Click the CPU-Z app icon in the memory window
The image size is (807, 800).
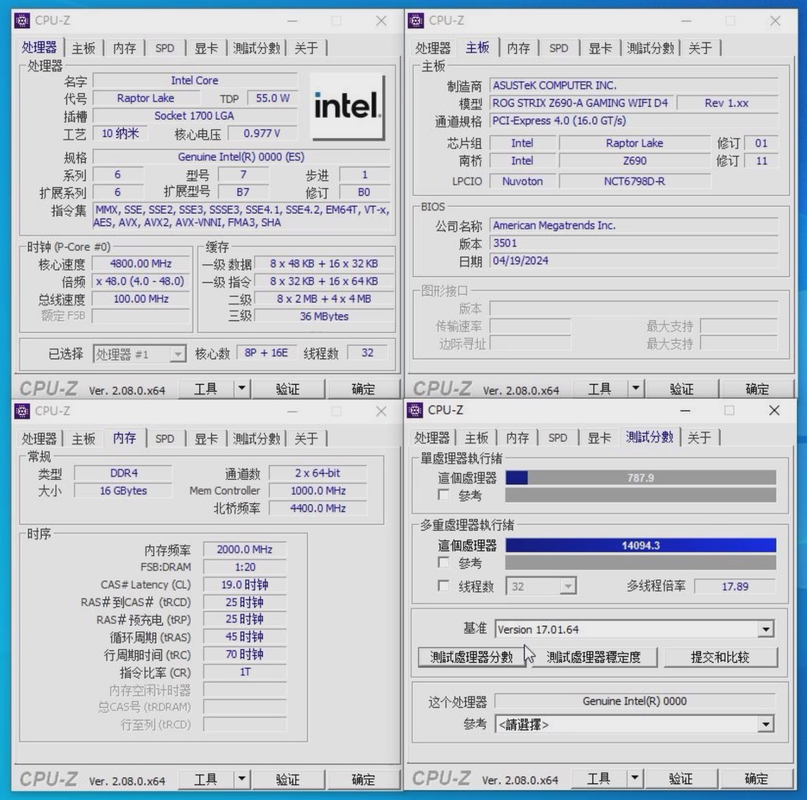22,411
